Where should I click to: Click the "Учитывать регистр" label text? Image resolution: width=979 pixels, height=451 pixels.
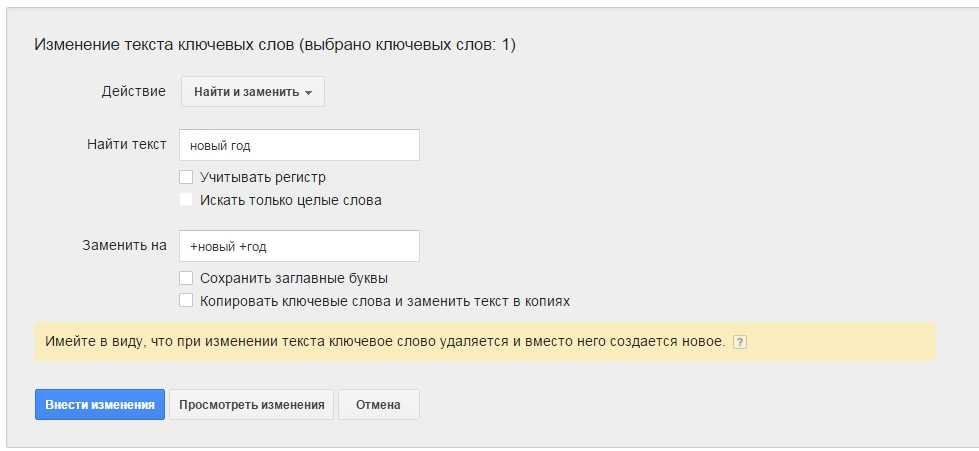263,177
